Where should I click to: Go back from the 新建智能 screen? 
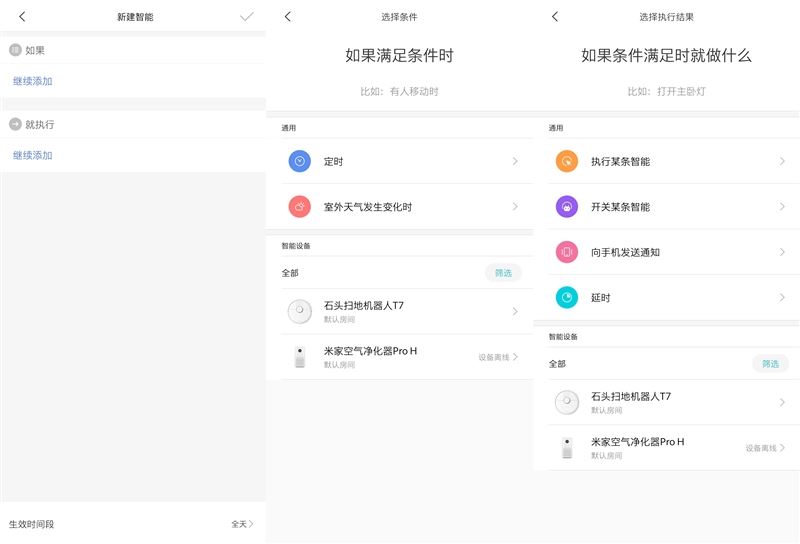tap(22, 17)
